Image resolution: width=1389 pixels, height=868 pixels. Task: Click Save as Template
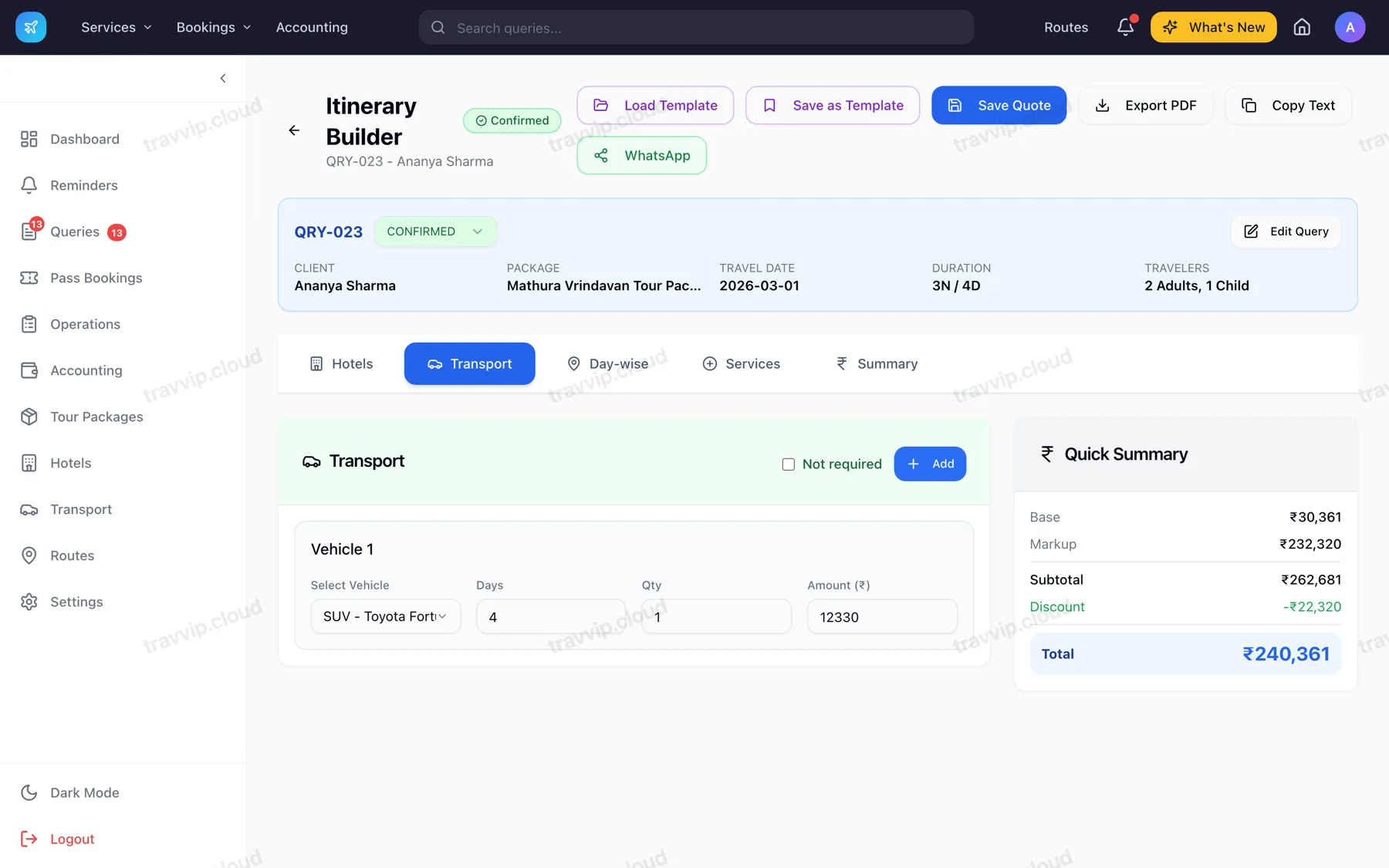pos(833,105)
